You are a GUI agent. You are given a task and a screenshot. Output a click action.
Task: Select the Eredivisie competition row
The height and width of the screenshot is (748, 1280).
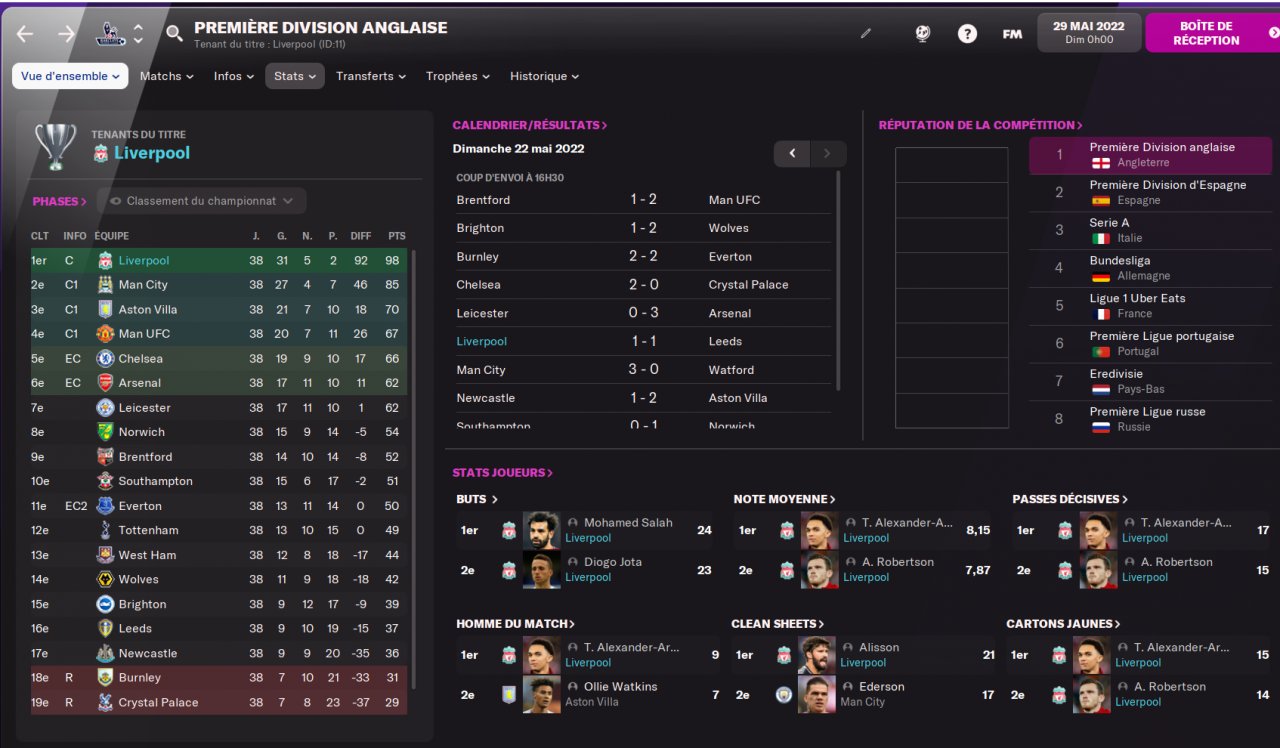1150,382
